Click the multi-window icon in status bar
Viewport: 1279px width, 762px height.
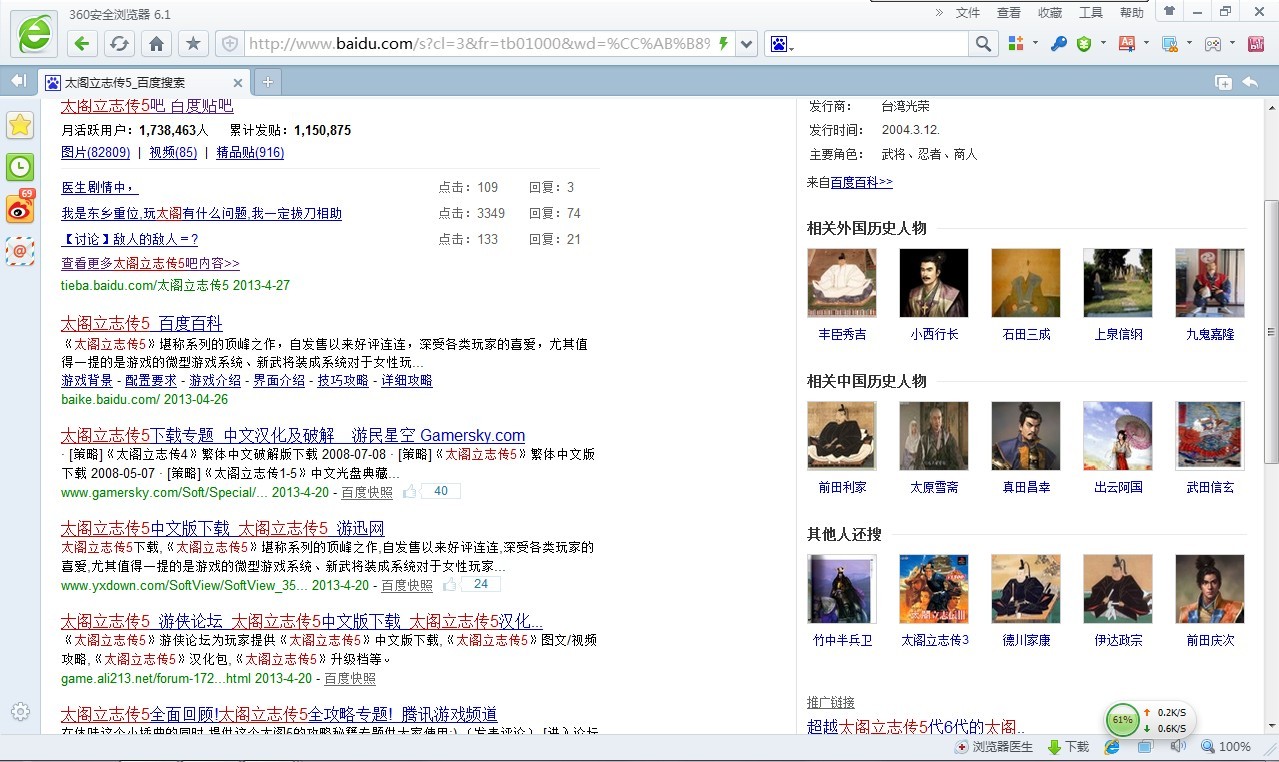[1145, 747]
